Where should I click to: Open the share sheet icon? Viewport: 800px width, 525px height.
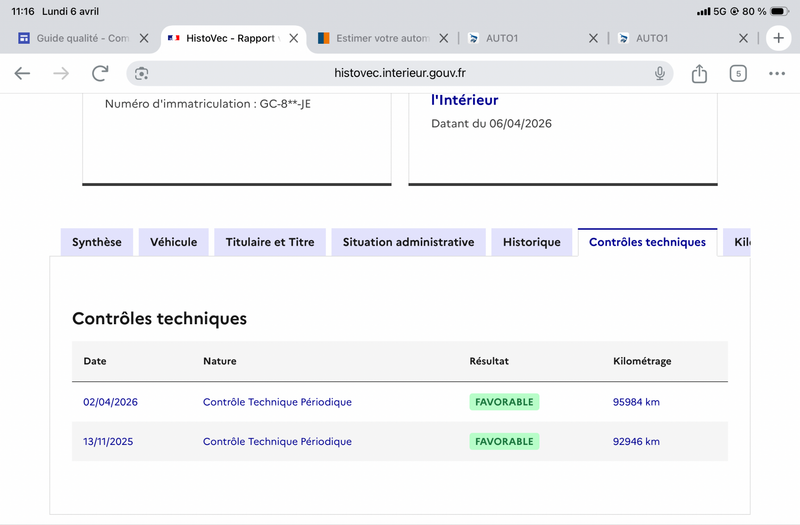pos(699,73)
